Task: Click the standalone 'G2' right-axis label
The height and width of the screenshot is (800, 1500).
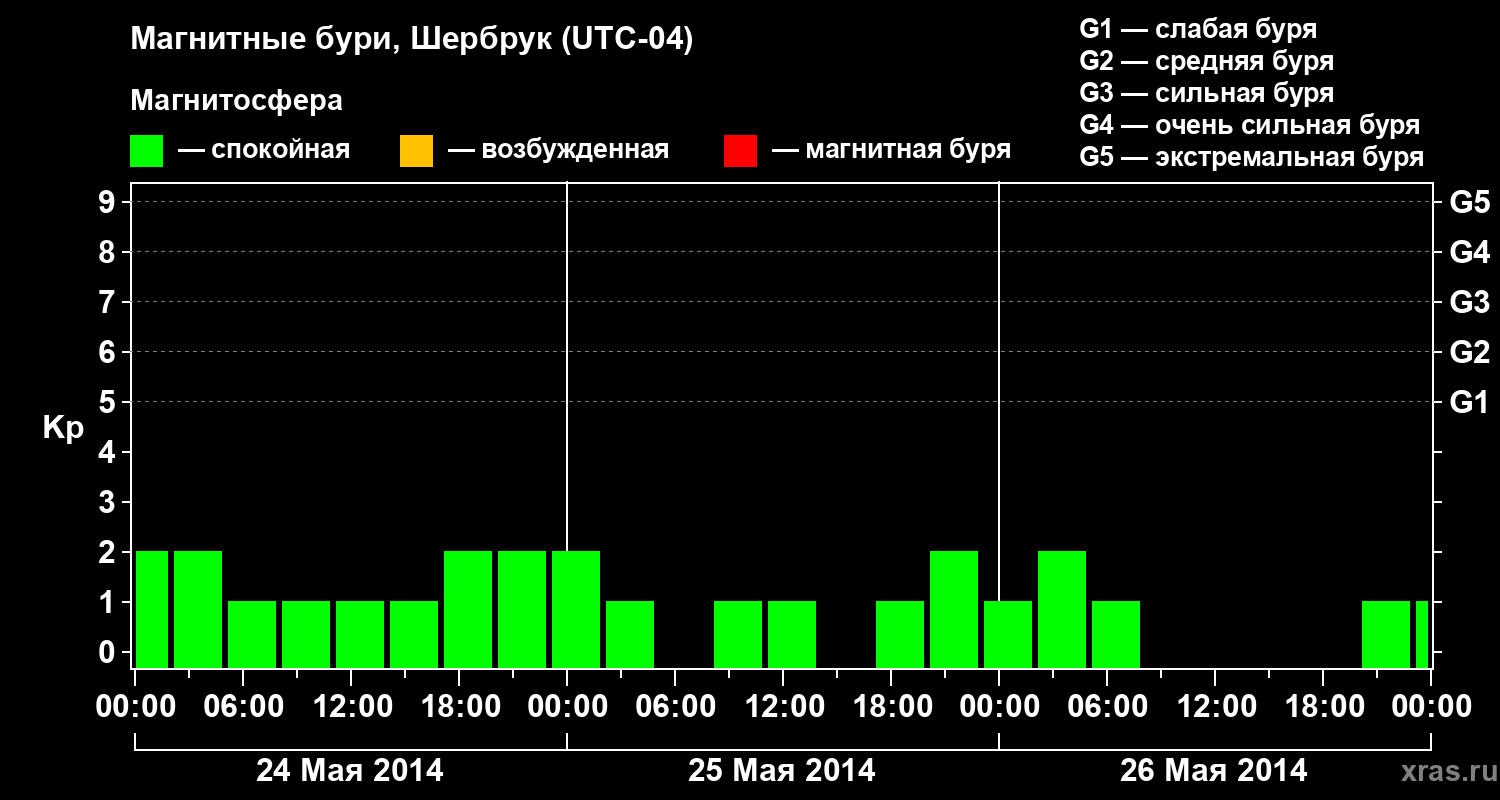Action: click(x=1470, y=352)
